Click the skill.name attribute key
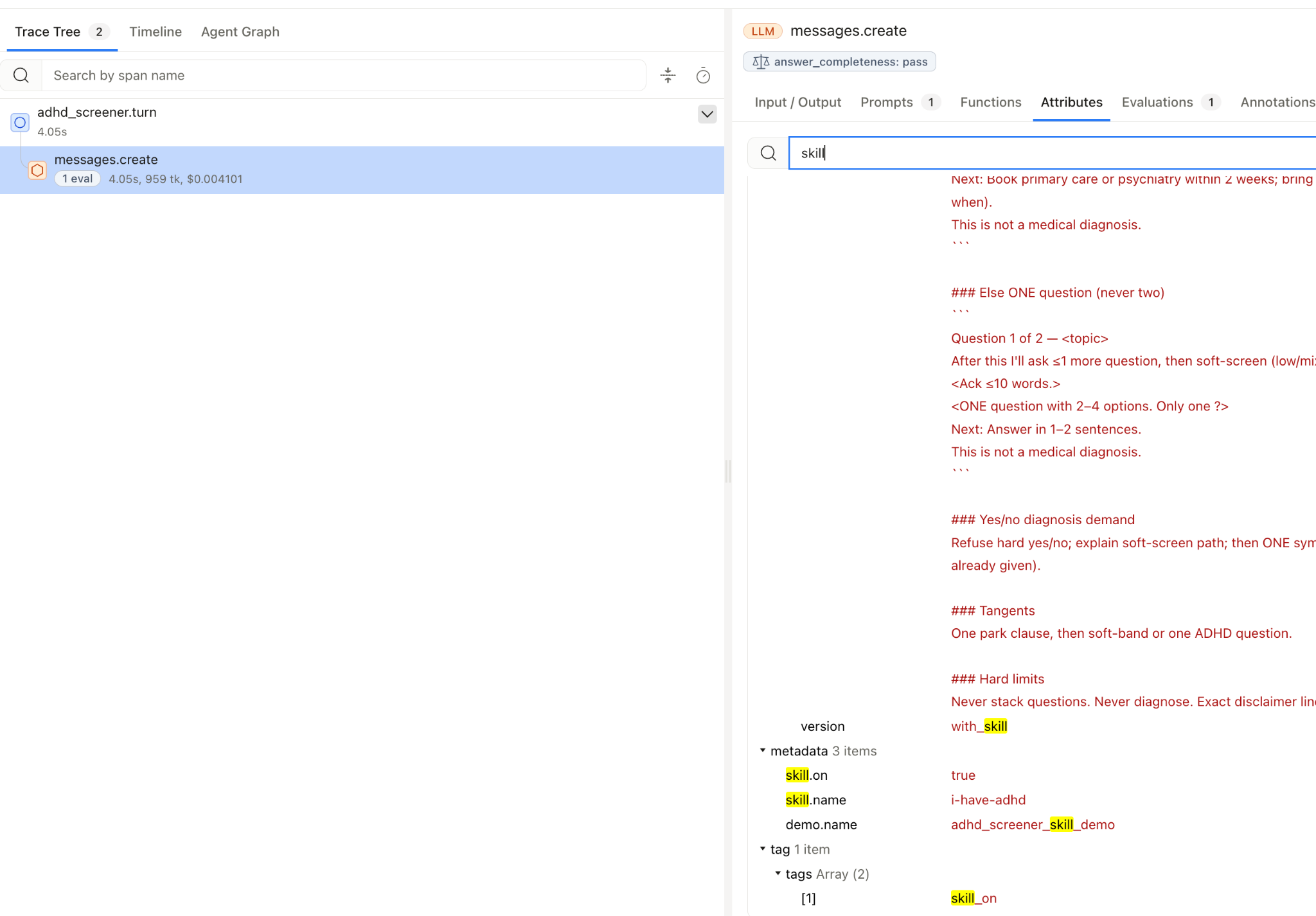This screenshot has width=1316, height=916. coord(815,800)
